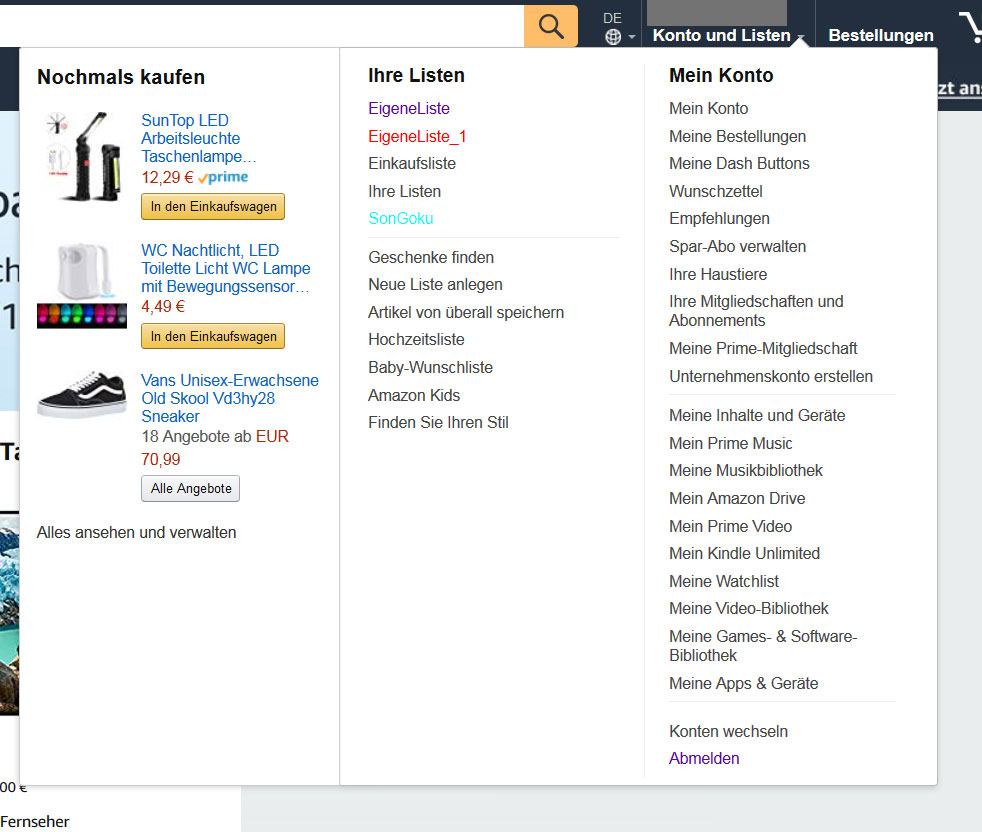Click Alle Angebote button for Vans
Viewport: 982px width, 832px height.
coord(190,489)
